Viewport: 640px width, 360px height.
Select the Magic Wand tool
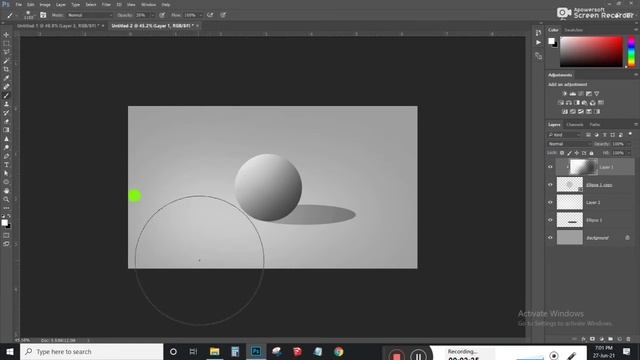(6, 61)
